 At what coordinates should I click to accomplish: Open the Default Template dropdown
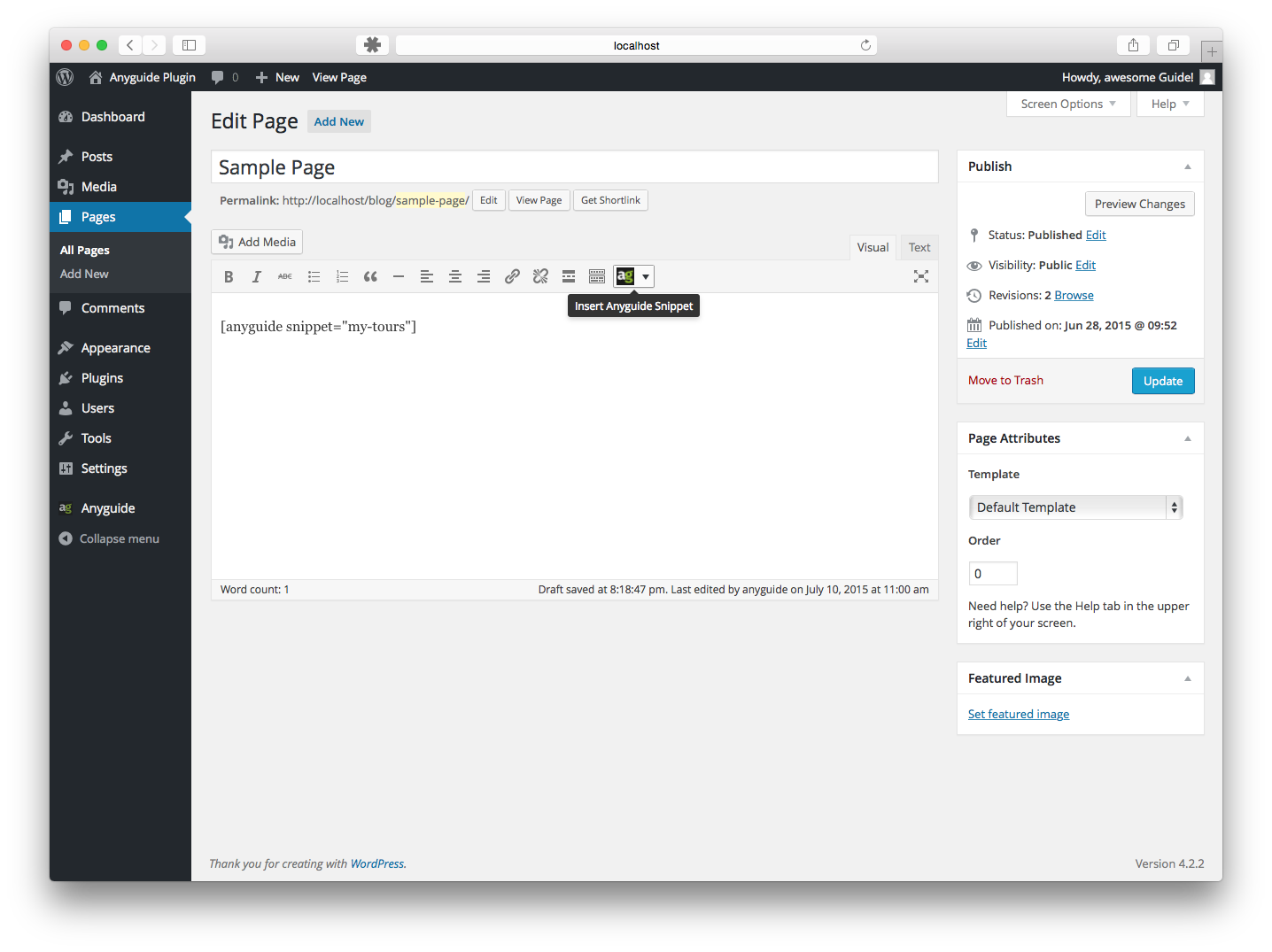tap(1076, 507)
